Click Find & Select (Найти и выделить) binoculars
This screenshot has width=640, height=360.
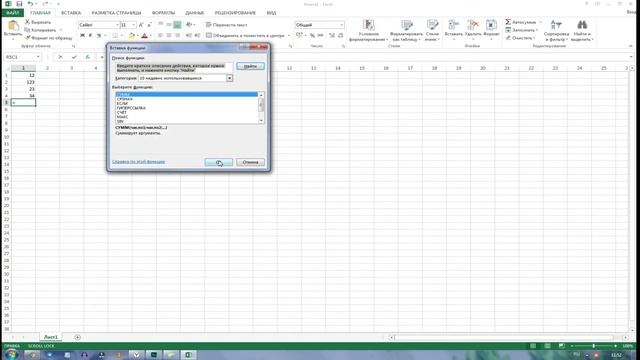(582, 30)
